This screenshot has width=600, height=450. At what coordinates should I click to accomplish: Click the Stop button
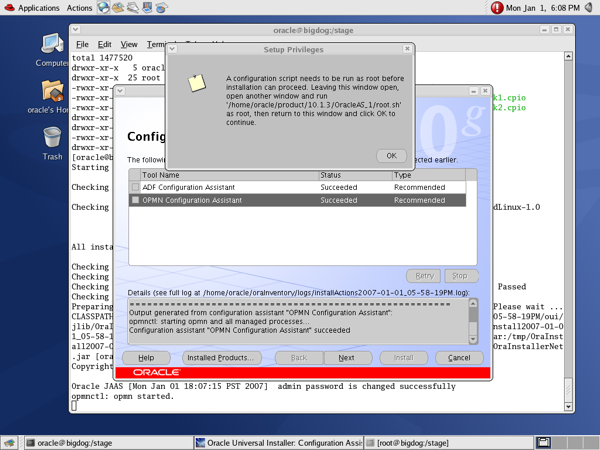(x=460, y=276)
